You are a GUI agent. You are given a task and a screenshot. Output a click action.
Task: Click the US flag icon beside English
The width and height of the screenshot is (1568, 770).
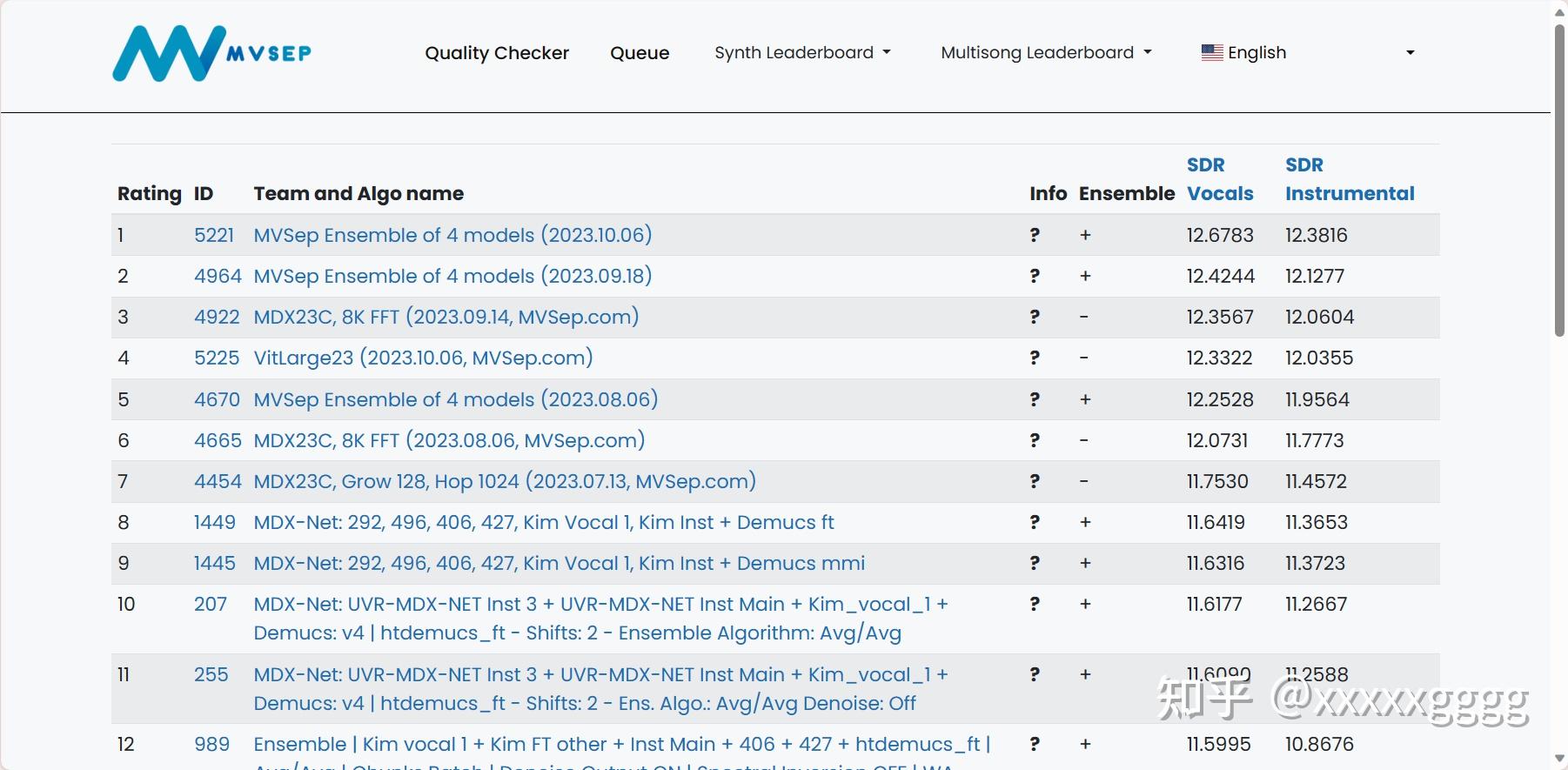[x=1212, y=52]
